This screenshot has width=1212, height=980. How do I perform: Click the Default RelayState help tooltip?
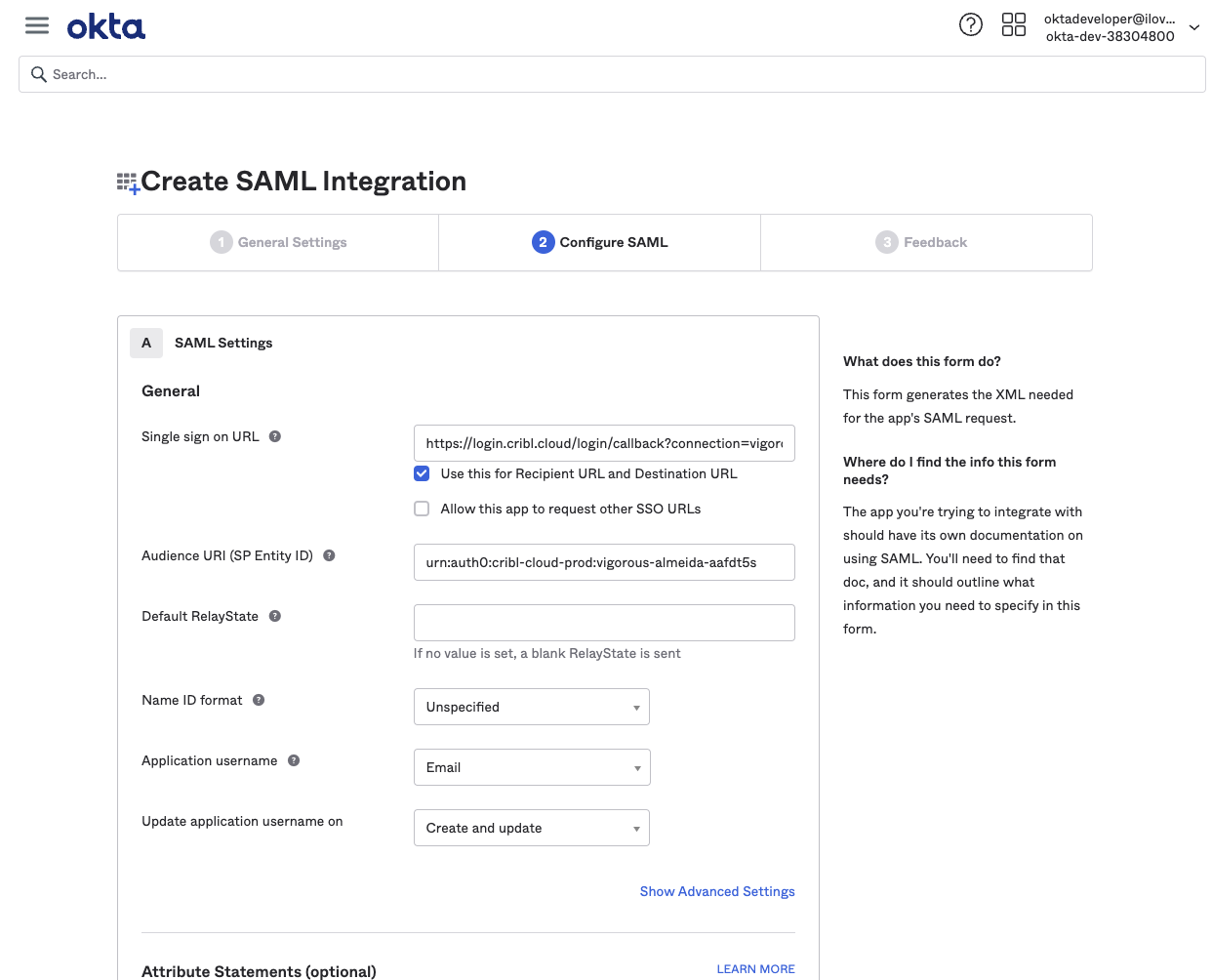[x=274, y=616]
